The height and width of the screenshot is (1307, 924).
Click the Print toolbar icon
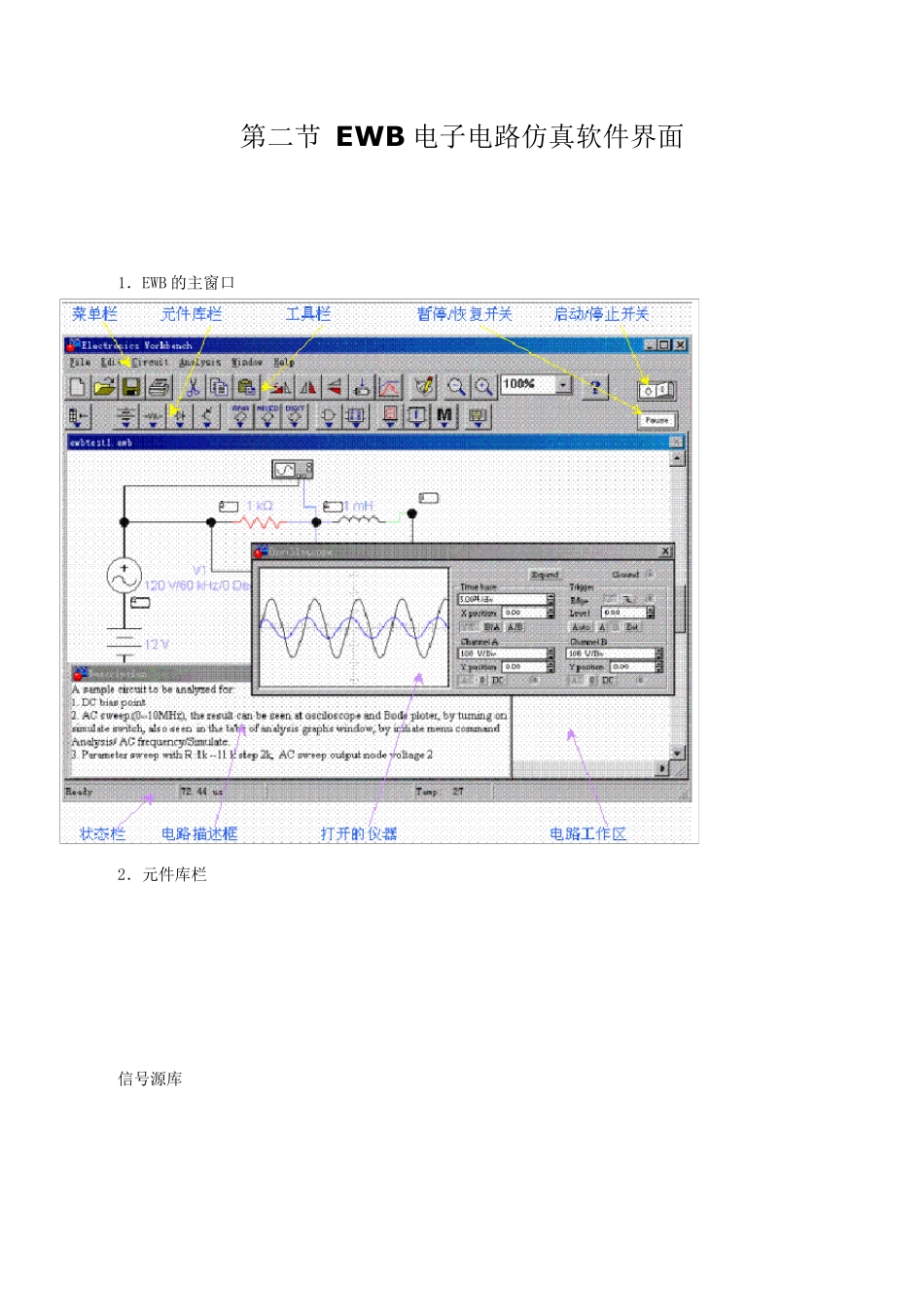pyautogui.click(x=160, y=387)
